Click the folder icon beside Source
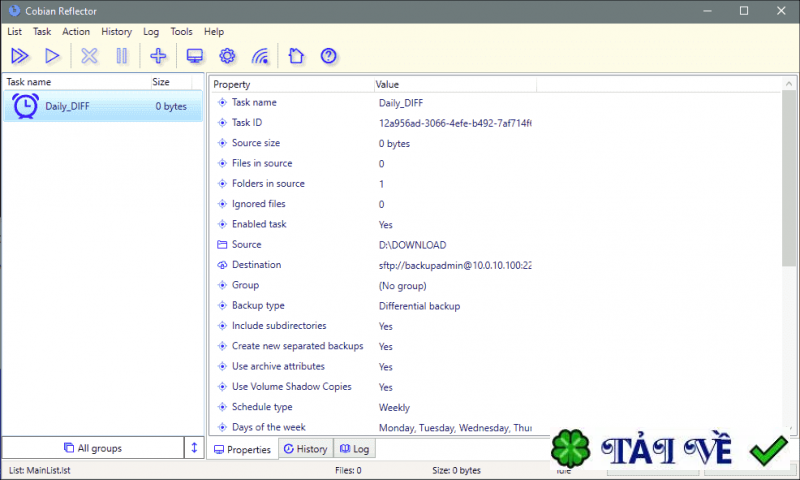The image size is (800, 480). (222, 245)
